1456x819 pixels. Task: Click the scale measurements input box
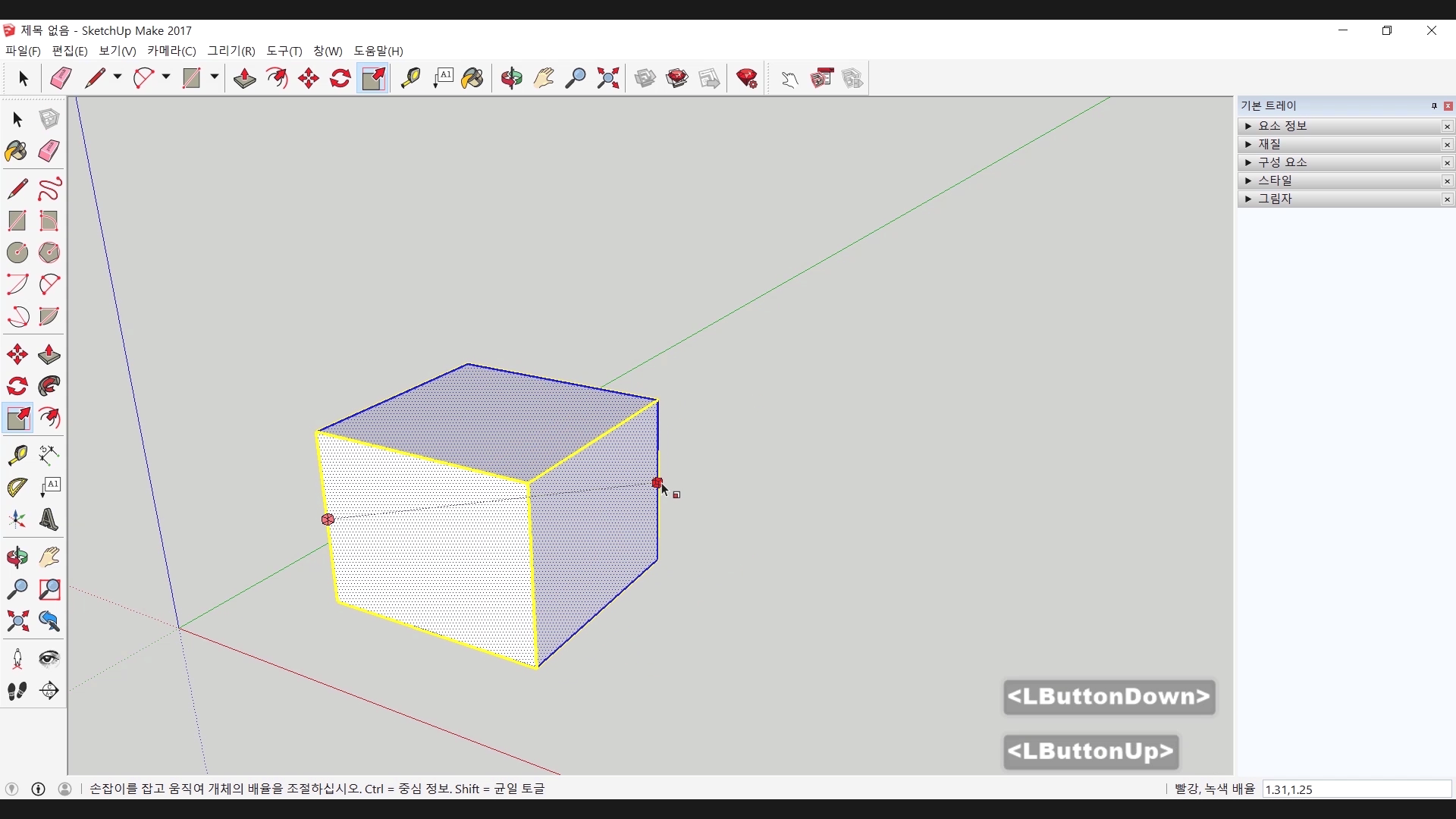coord(1356,789)
